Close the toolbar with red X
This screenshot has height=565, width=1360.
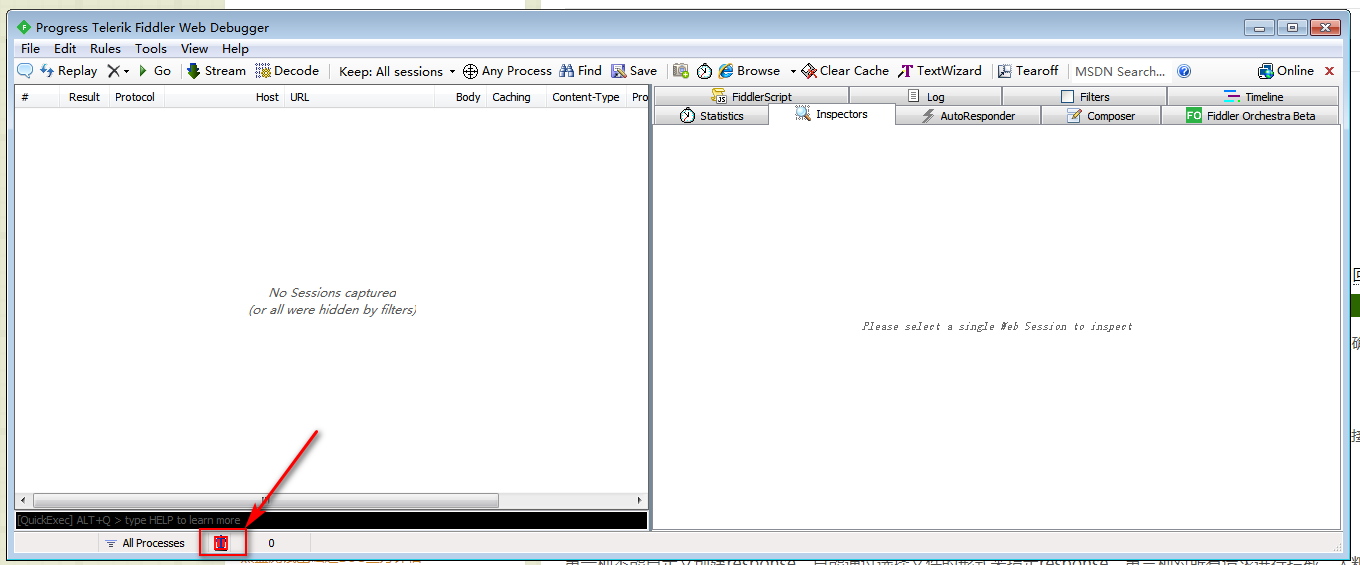coord(1329,71)
